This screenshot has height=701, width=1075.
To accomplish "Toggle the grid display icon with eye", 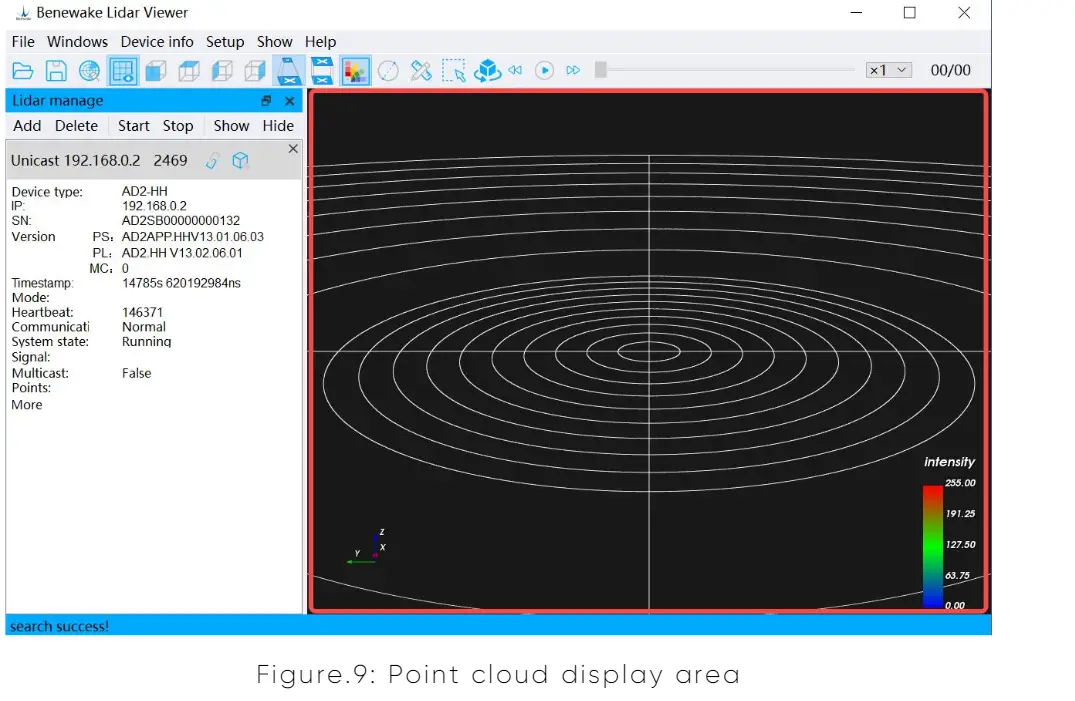I will (123, 71).
